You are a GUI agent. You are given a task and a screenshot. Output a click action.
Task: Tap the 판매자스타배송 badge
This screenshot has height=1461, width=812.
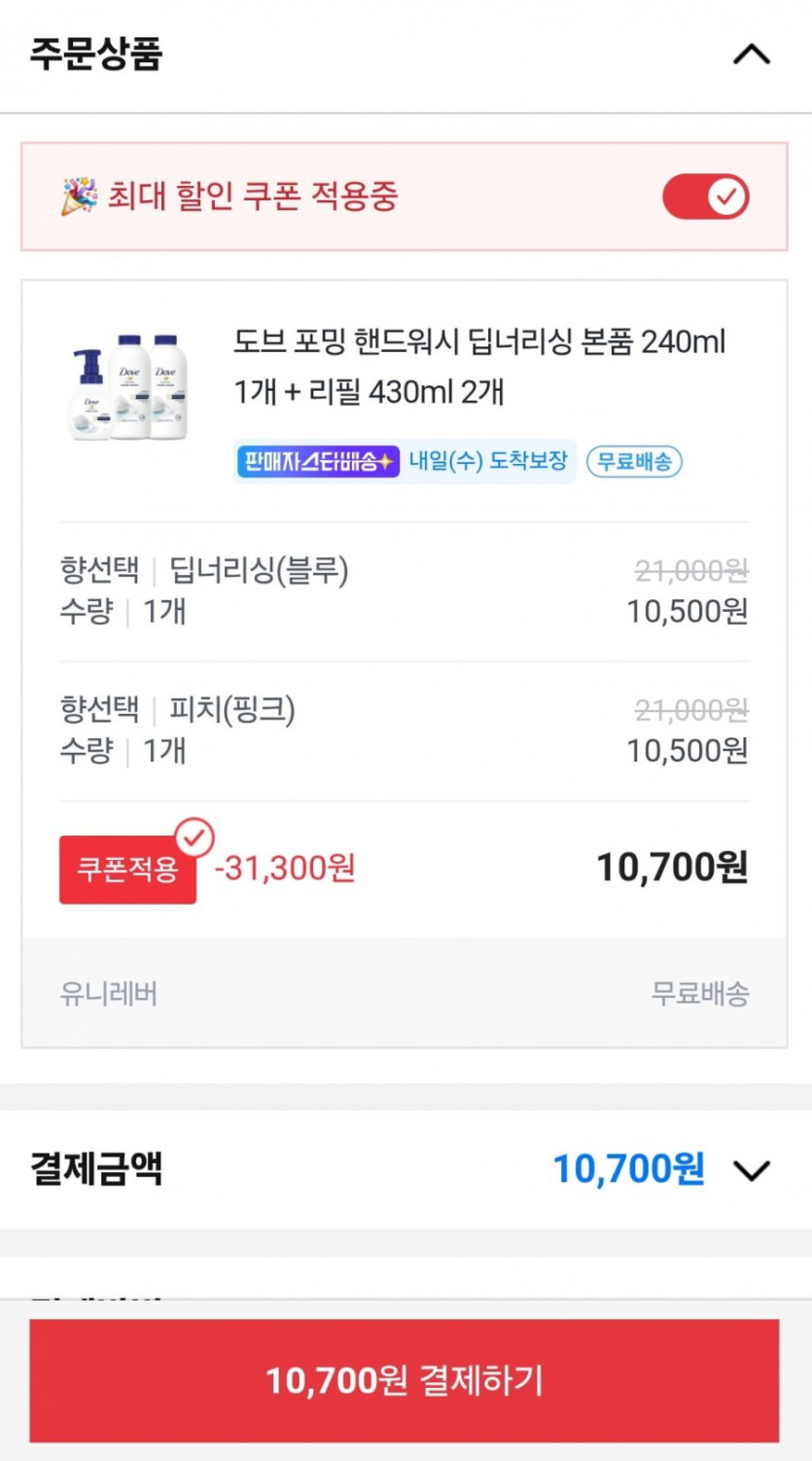point(317,461)
